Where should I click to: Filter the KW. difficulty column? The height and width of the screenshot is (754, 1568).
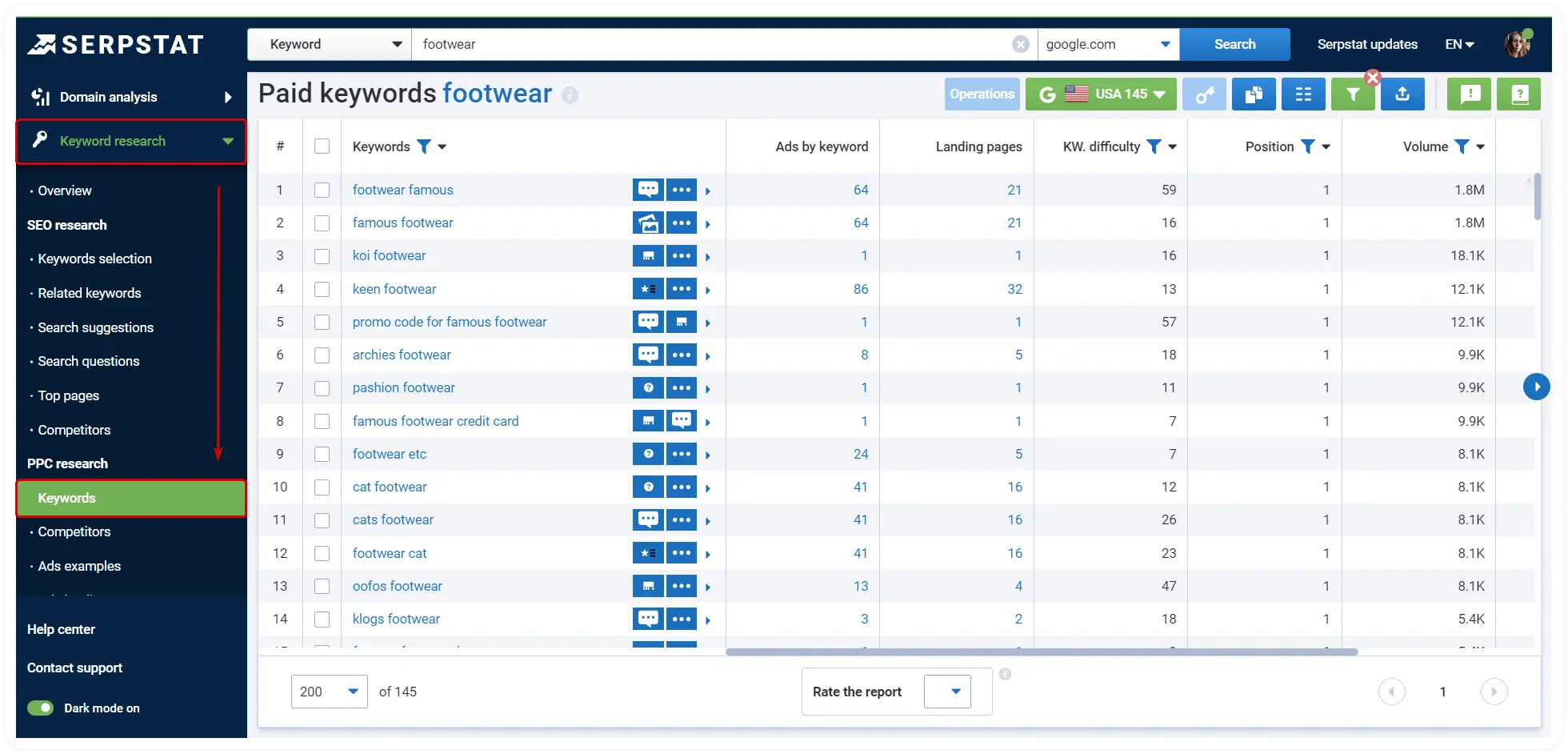click(1154, 146)
